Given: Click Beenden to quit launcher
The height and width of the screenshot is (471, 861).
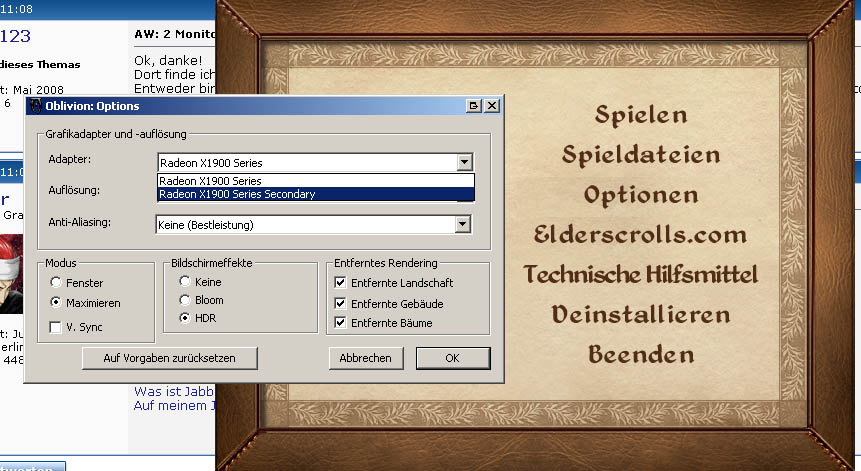Looking at the screenshot, I should 641,354.
